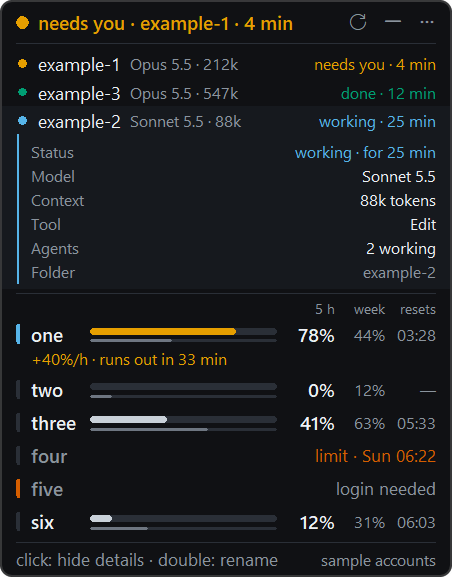
Task: Click the 12% usage value for account six
Action: (317, 523)
